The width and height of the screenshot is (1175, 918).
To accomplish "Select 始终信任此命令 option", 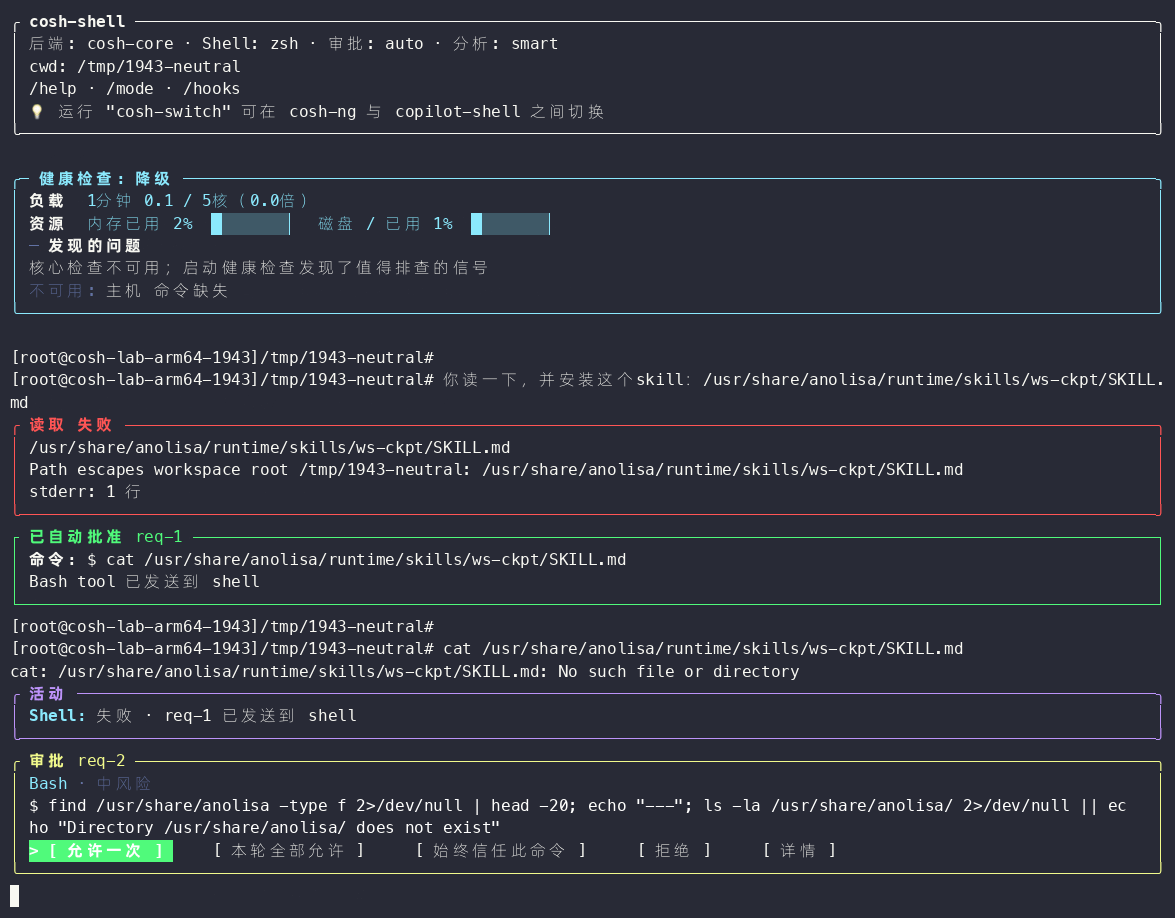I will (501, 851).
